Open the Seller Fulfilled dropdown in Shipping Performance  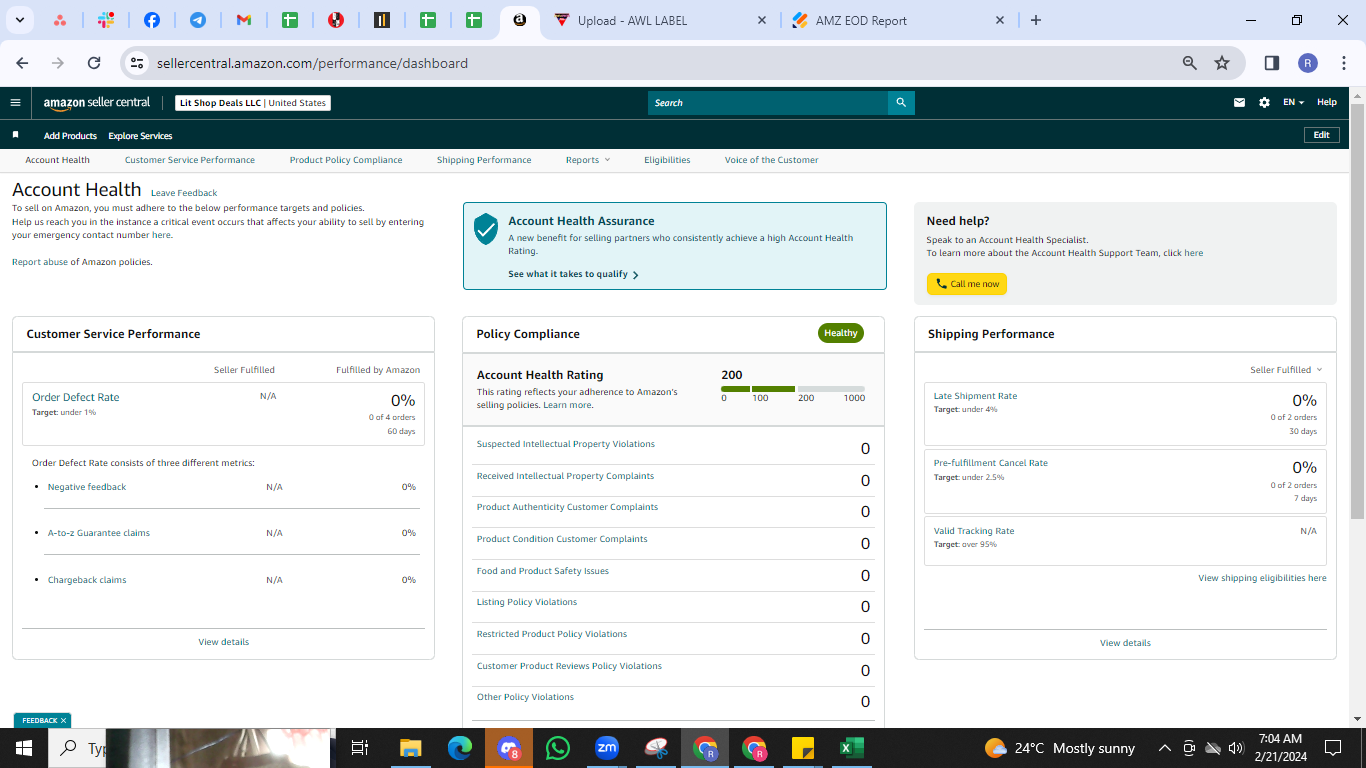(1286, 370)
